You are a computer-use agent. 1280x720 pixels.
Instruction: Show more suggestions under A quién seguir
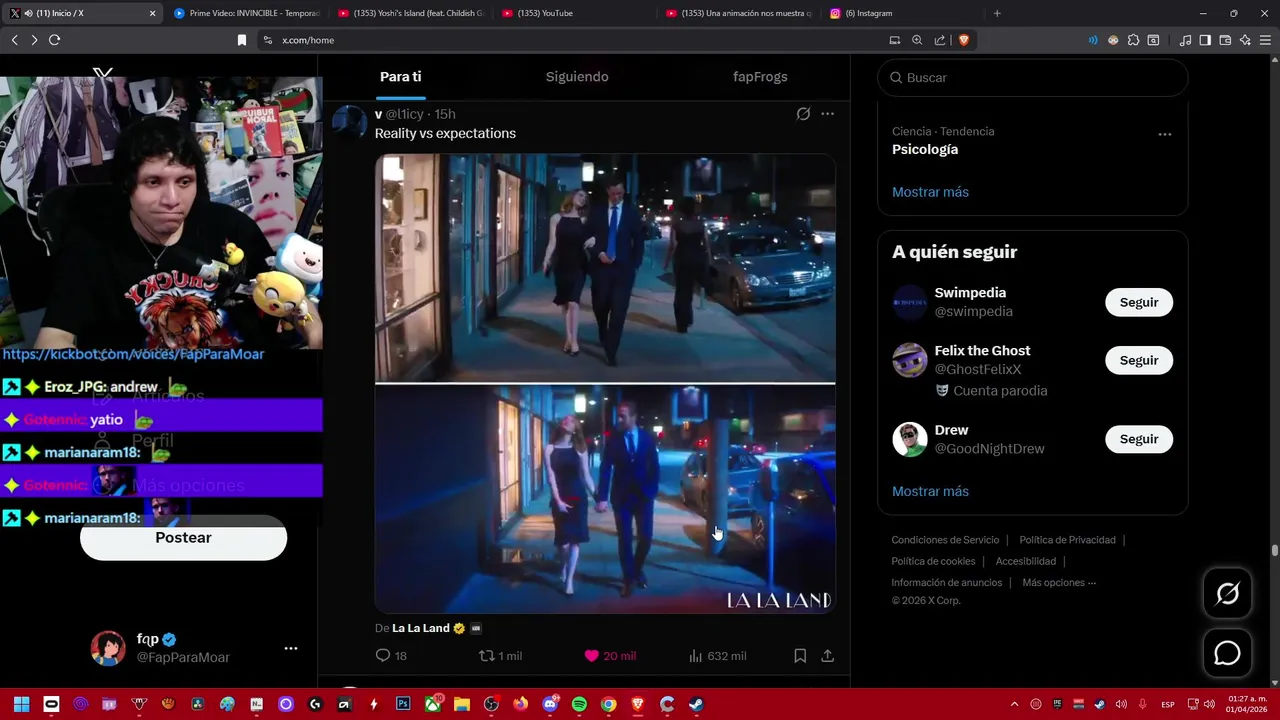[930, 491]
